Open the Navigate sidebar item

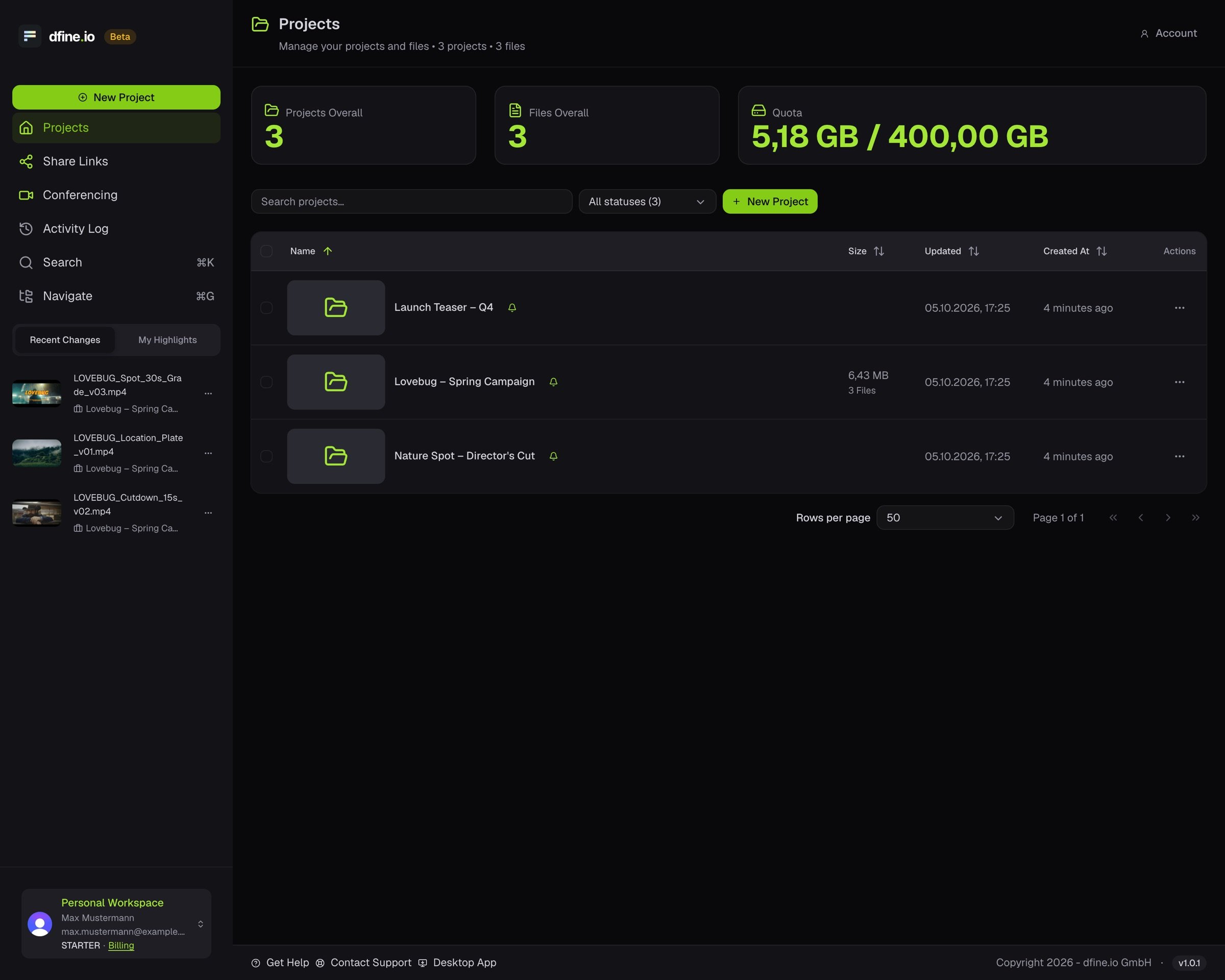(116, 296)
